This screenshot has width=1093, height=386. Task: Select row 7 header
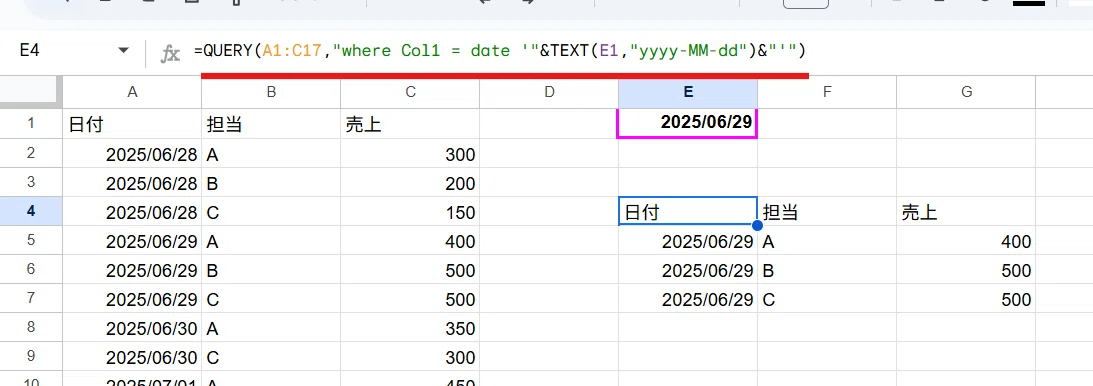click(31, 298)
